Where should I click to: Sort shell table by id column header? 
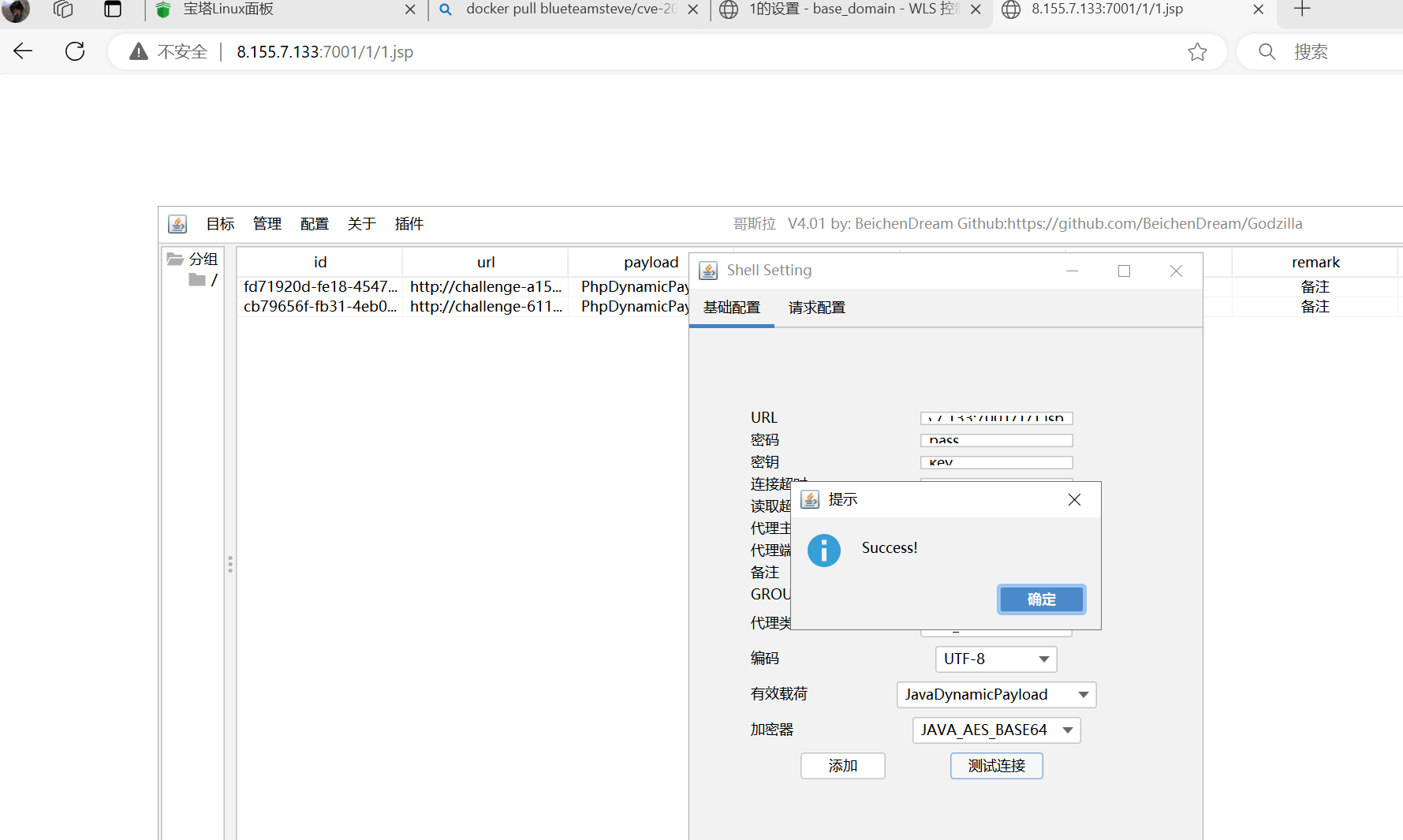click(x=319, y=263)
